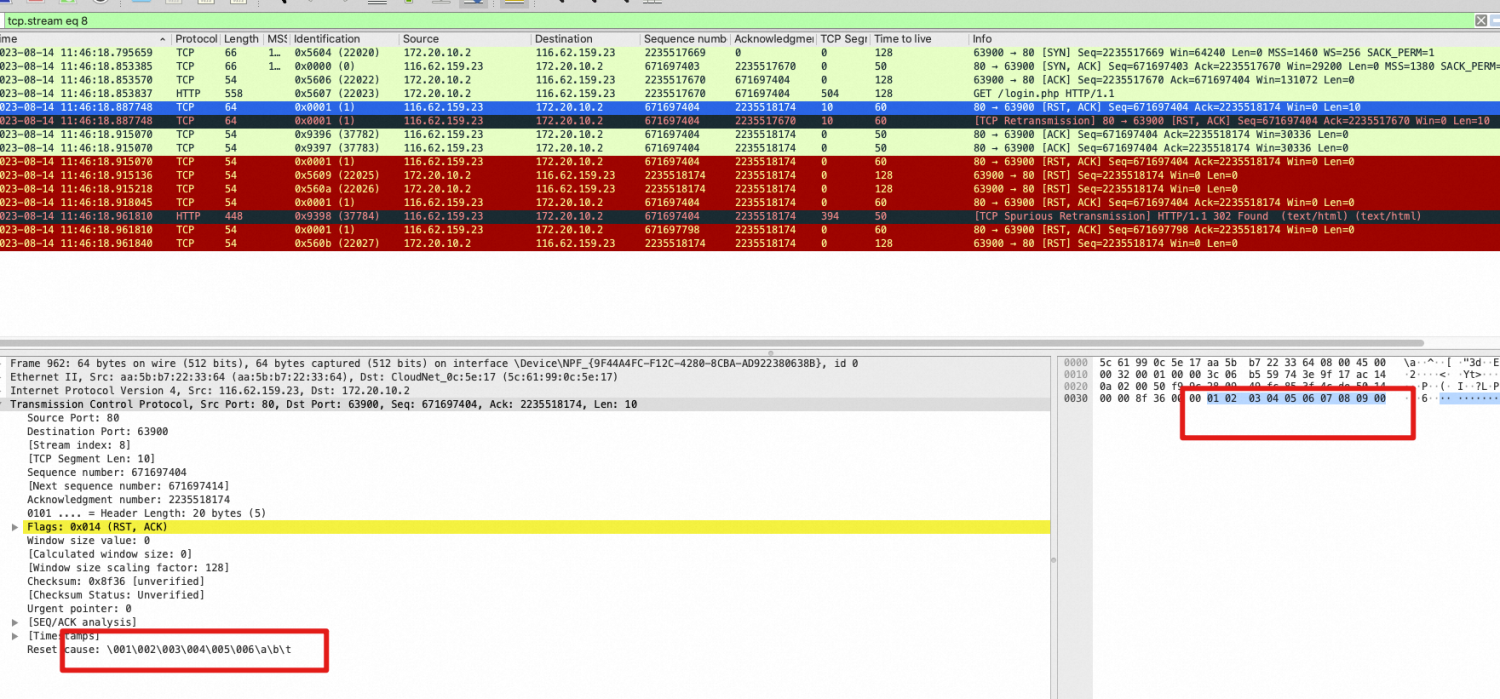1500x699 pixels.
Task: Clear the tcp.stream eq 8 display filter
Action: (x=1481, y=21)
